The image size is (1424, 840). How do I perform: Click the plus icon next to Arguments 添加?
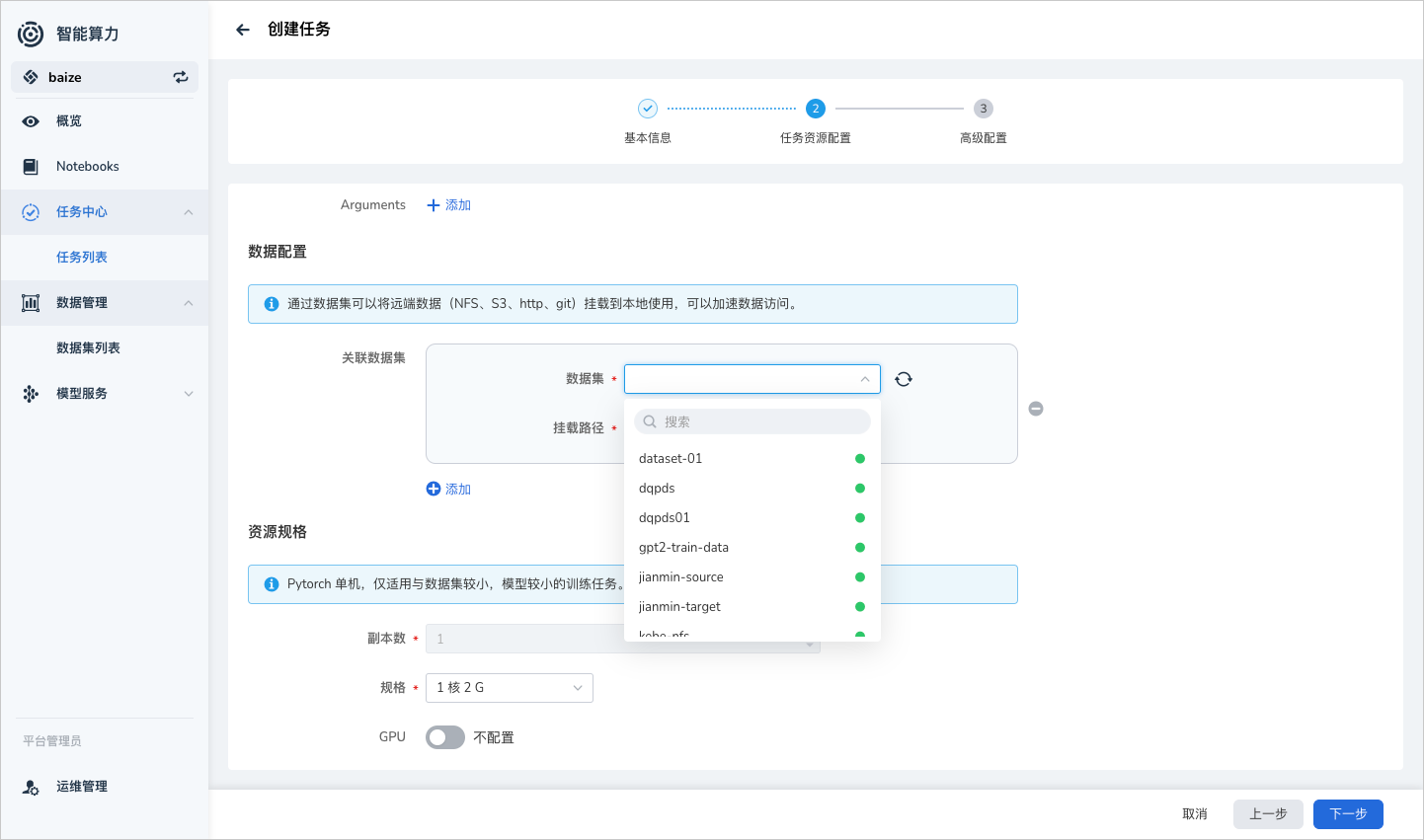433,205
